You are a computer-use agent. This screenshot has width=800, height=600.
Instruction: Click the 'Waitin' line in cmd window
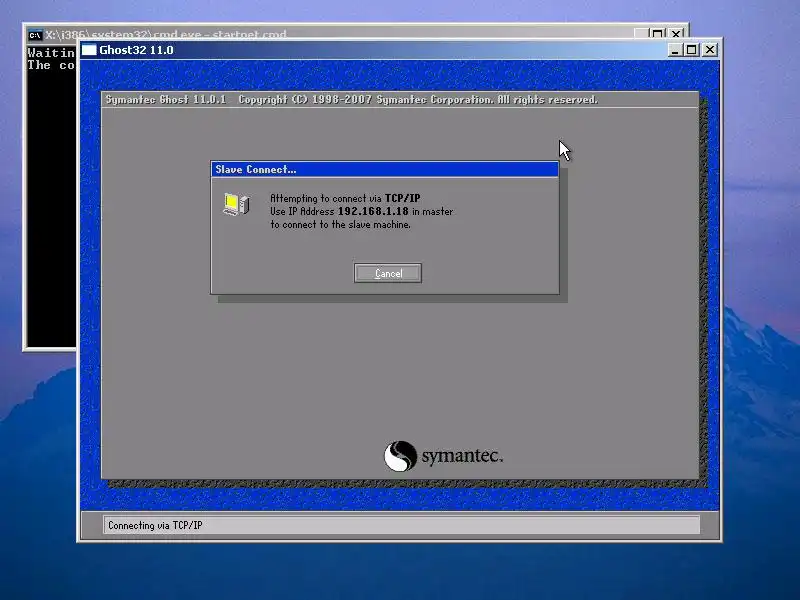pos(51,53)
